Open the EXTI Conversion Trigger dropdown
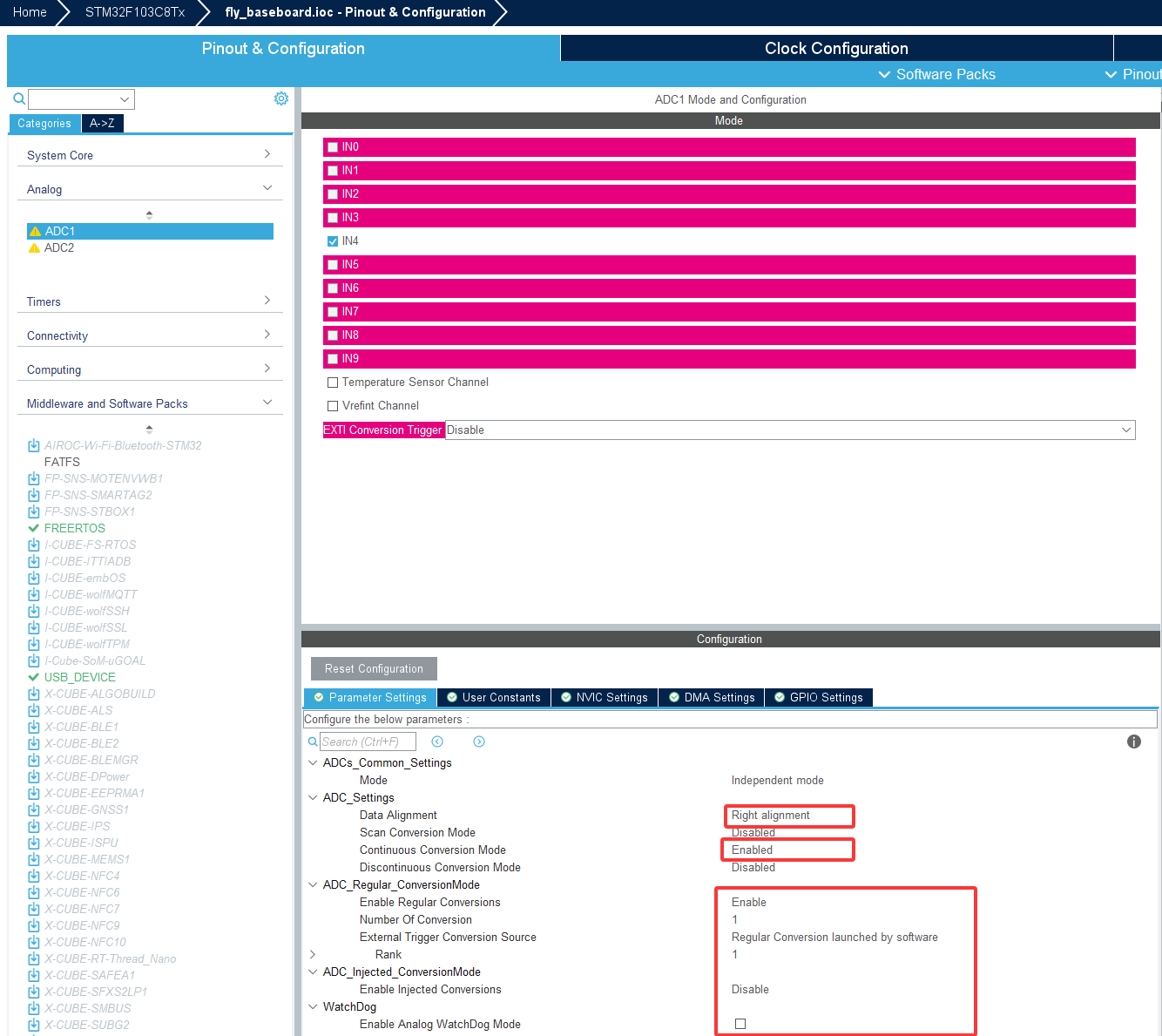The image size is (1162, 1036). pos(789,430)
